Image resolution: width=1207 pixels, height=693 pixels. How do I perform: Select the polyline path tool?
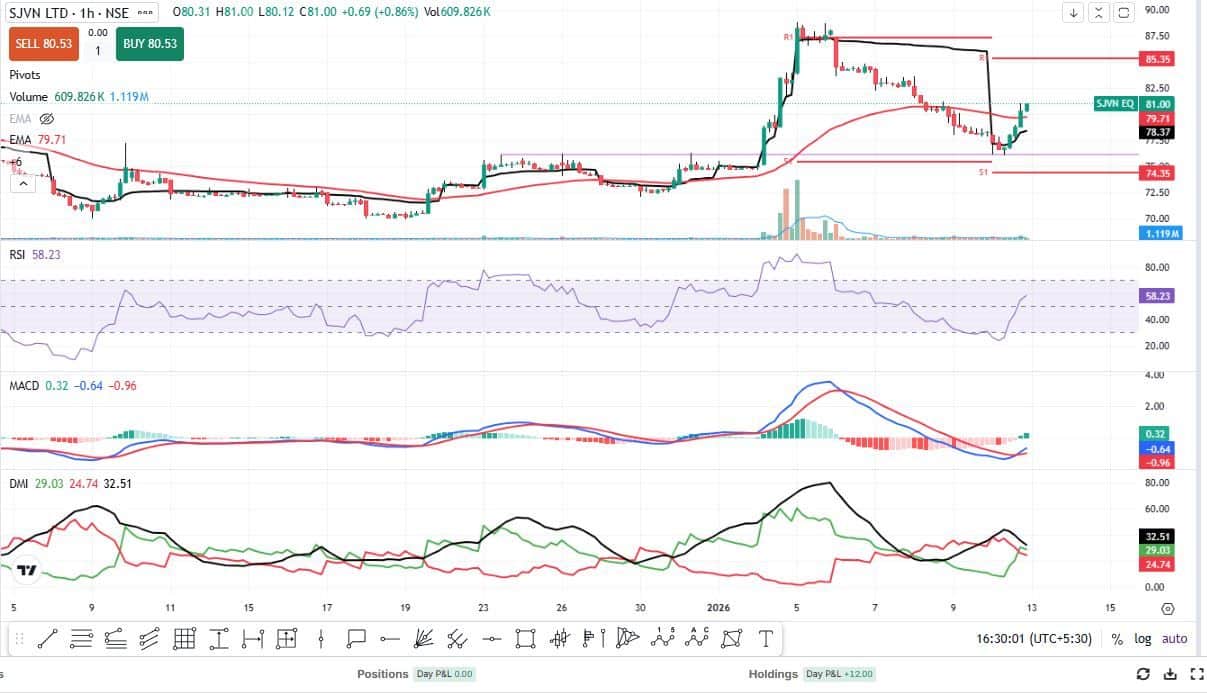coord(732,638)
